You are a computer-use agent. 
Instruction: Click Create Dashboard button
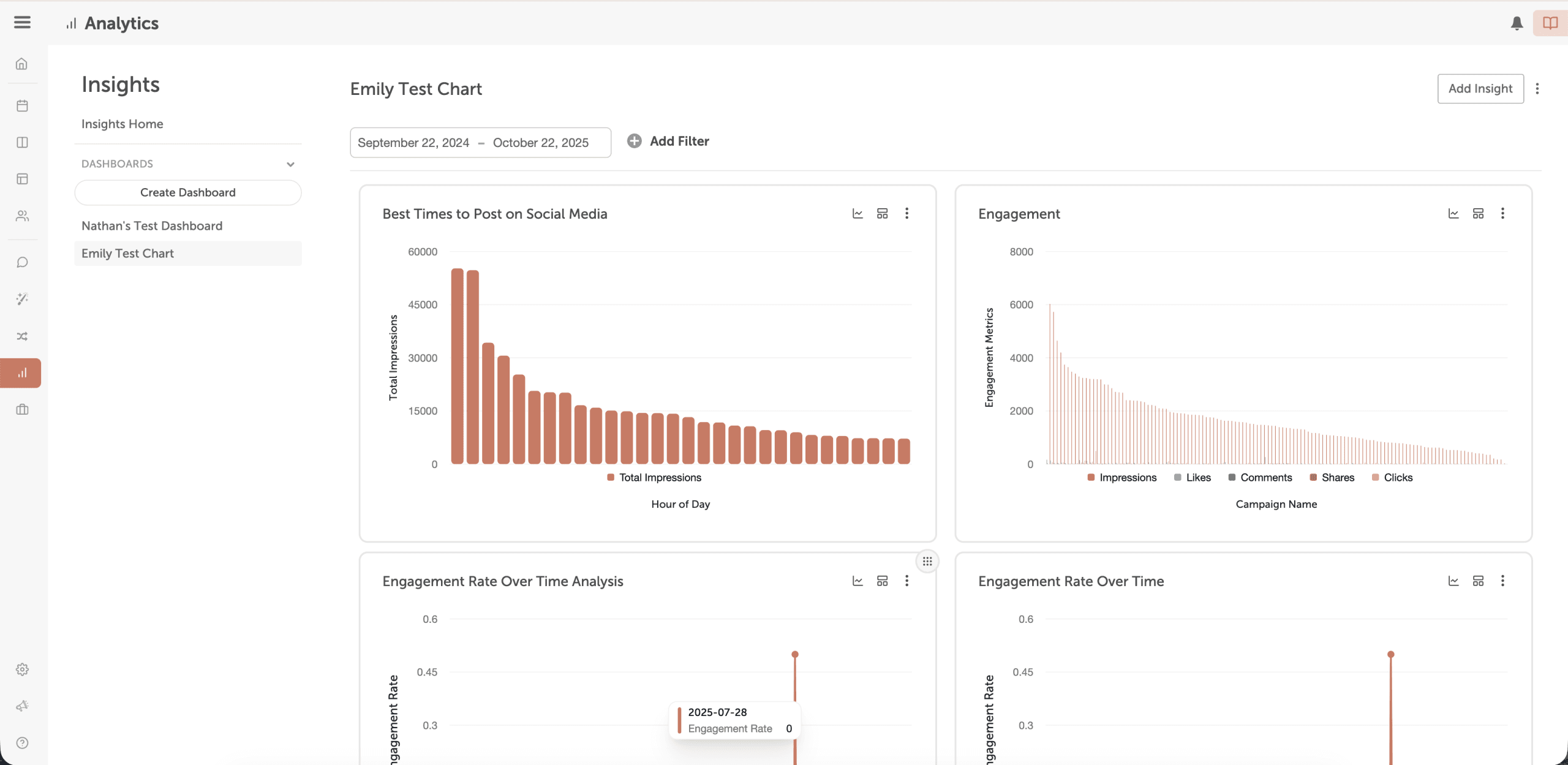(187, 192)
